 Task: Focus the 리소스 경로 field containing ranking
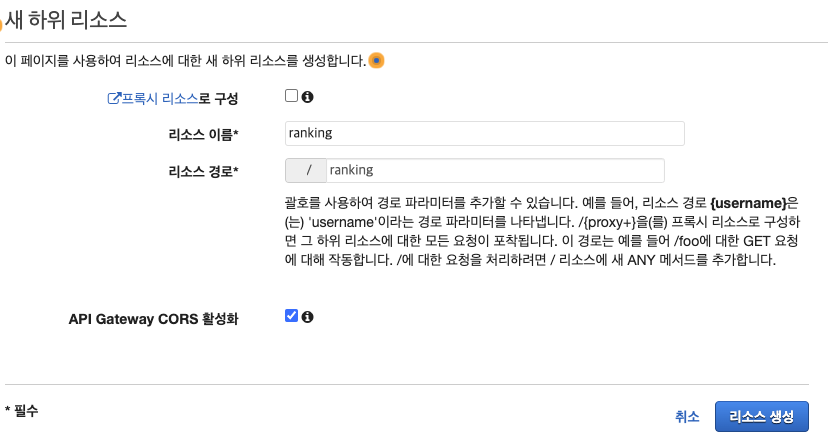coord(495,170)
